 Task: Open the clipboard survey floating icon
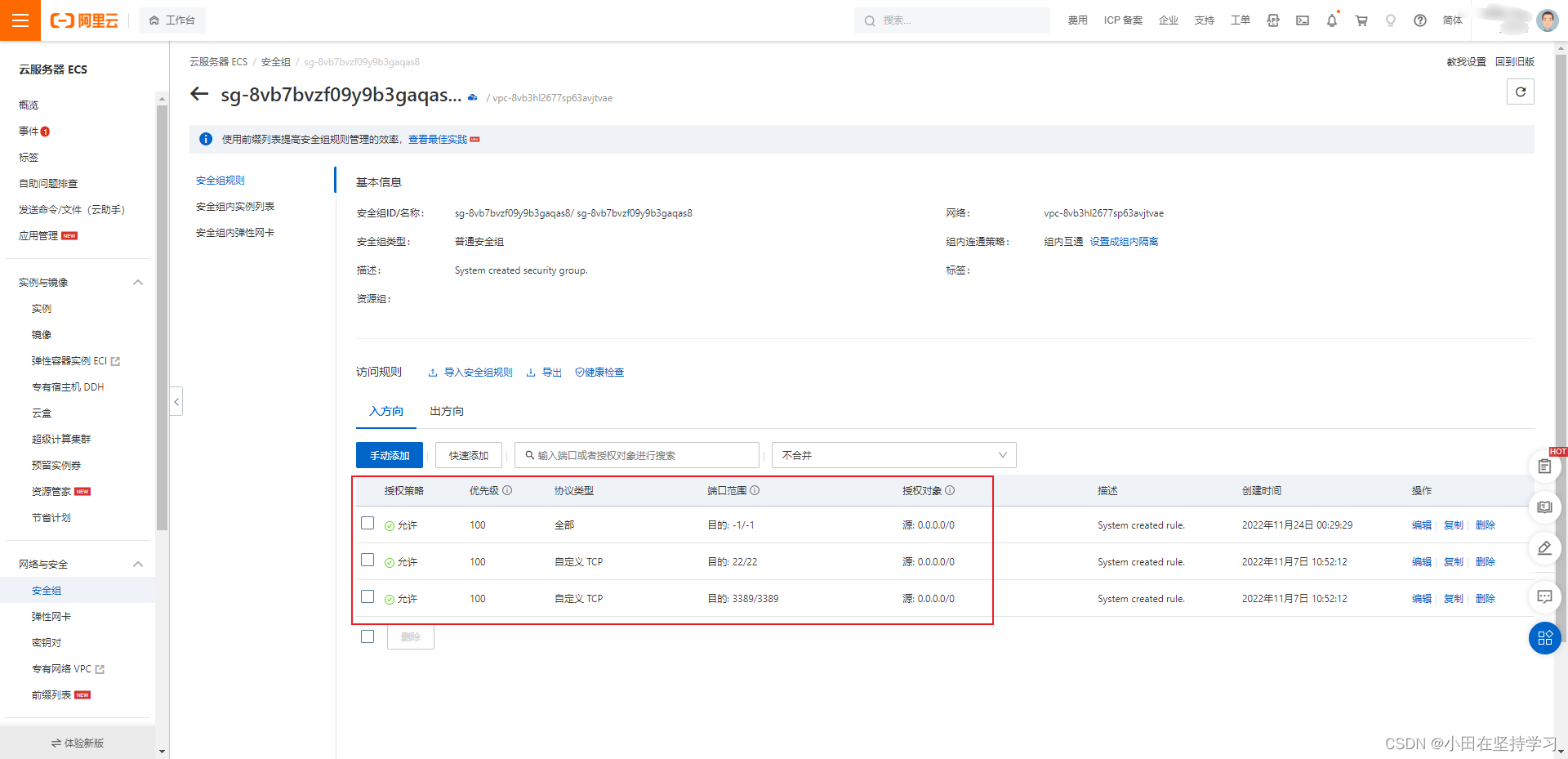point(1544,467)
